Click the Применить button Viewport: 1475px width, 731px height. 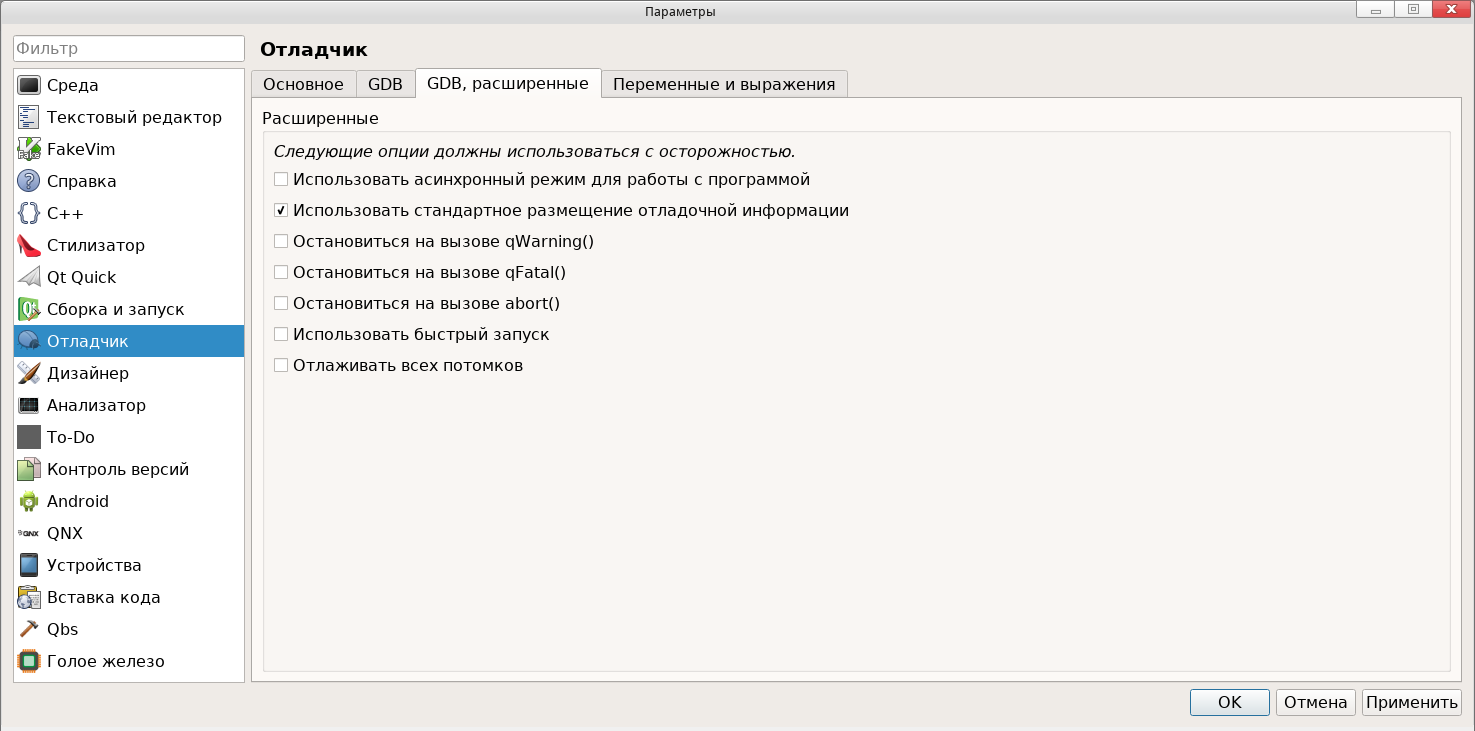click(1411, 702)
